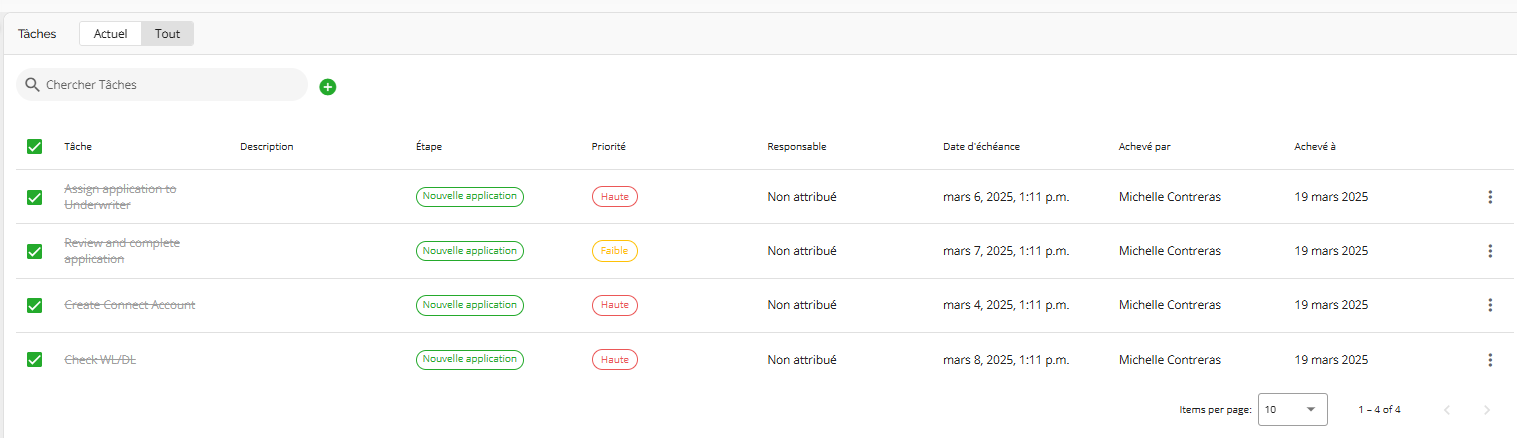This screenshot has height=438, width=1517.
Task: Click the Faible priority badge
Action: click(614, 251)
